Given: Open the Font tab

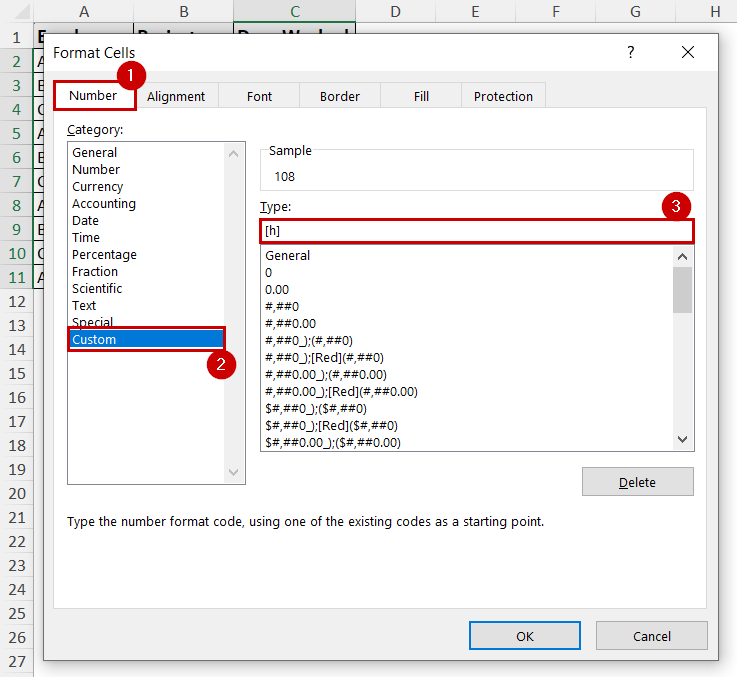Looking at the screenshot, I should (259, 96).
